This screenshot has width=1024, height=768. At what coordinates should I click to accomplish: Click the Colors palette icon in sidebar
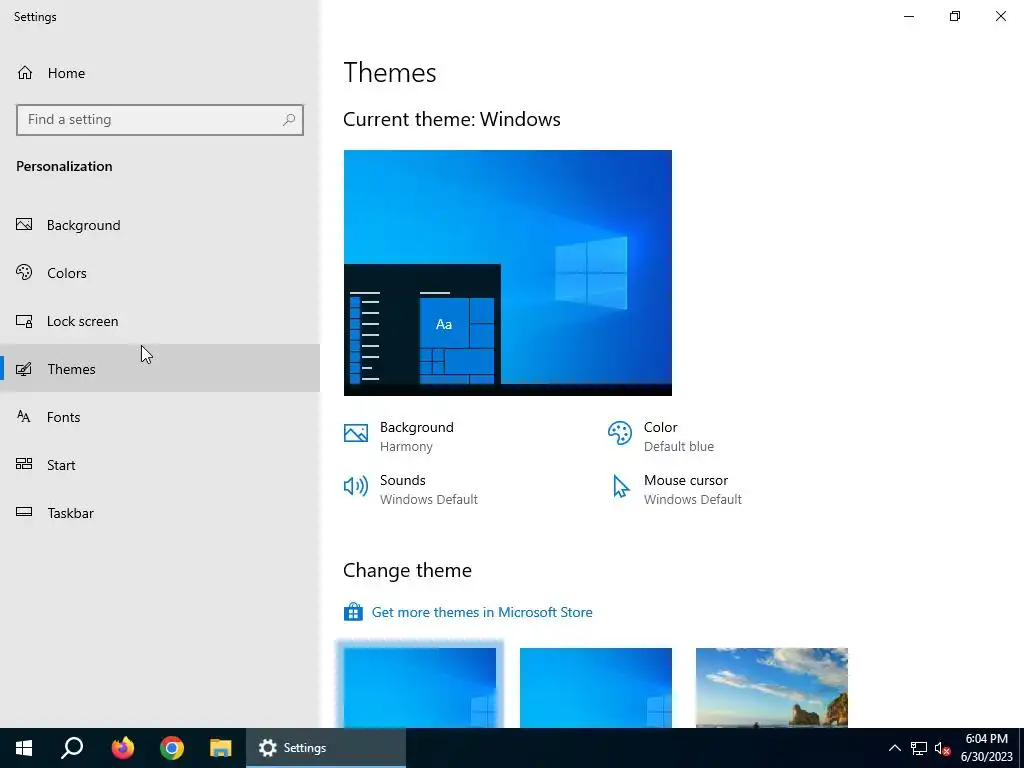(x=24, y=272)
